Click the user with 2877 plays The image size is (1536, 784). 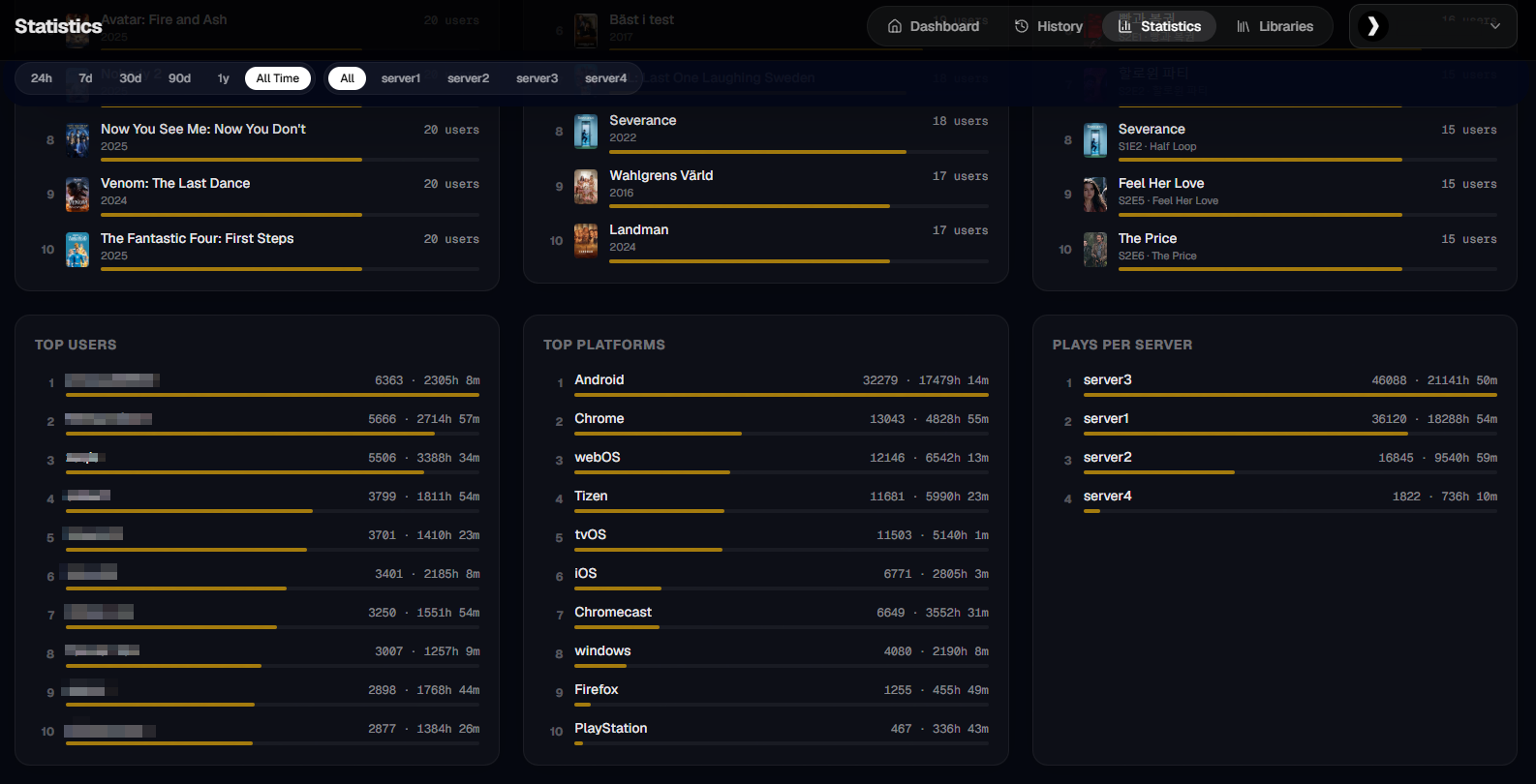(x=258, y=732)
